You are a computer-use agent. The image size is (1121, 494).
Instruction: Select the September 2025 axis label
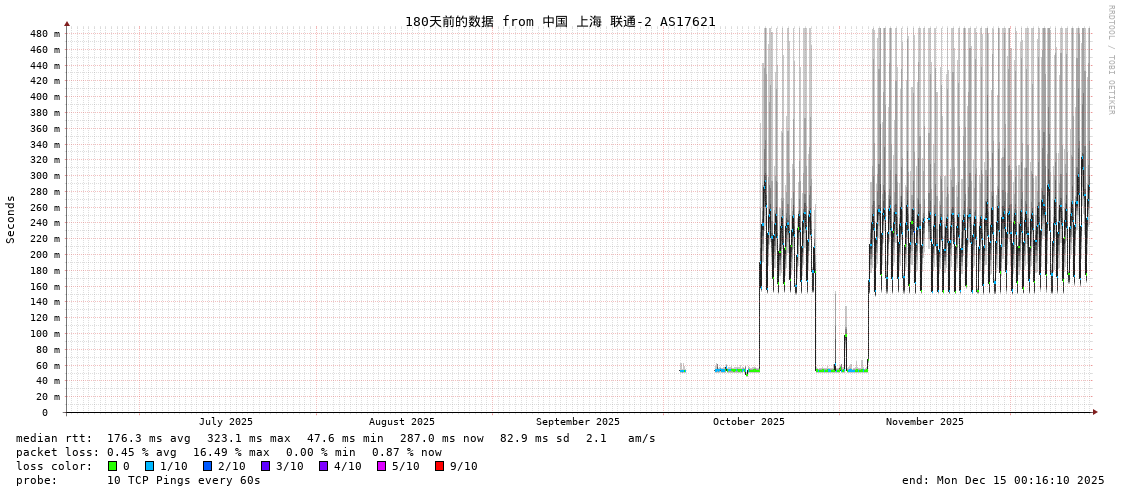[x=578, y=422]
